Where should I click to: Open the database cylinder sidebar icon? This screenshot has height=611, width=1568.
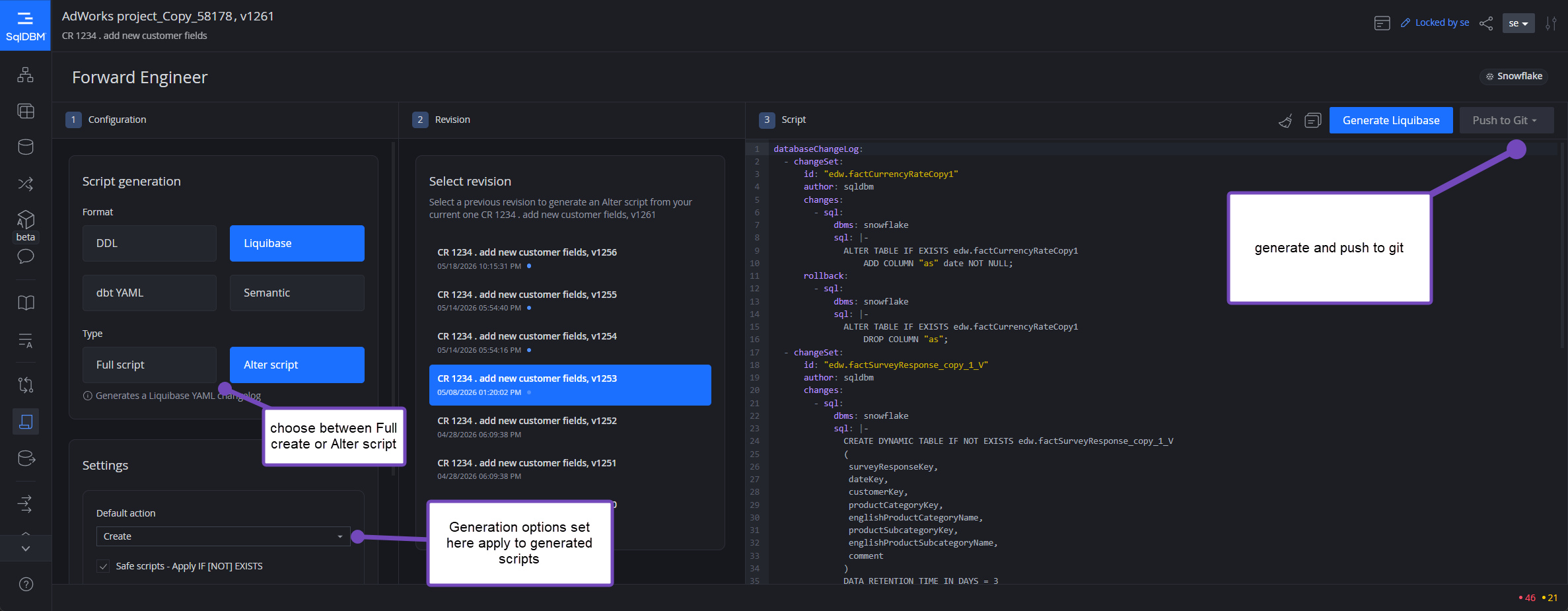point(25,147)
